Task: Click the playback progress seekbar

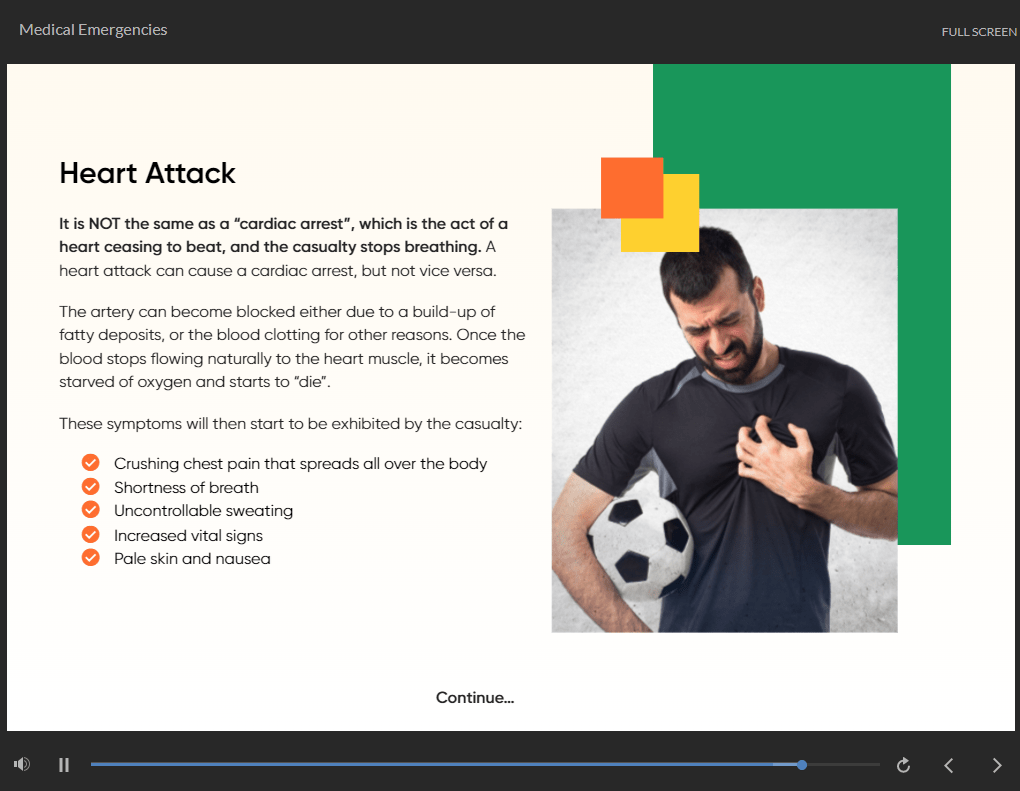Action: tap(485, 764)
